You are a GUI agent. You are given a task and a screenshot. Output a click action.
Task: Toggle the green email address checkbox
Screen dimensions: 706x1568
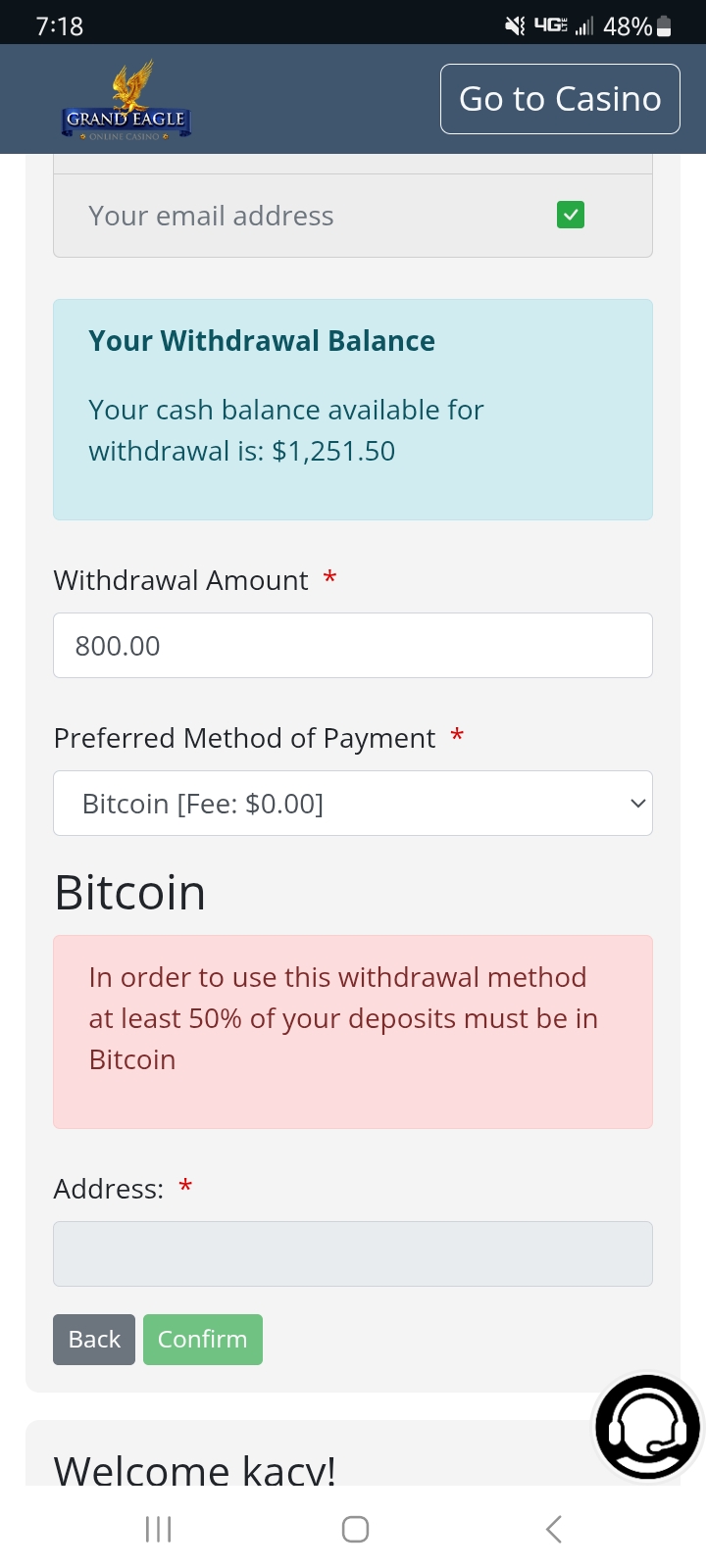[x=571, y=215]
